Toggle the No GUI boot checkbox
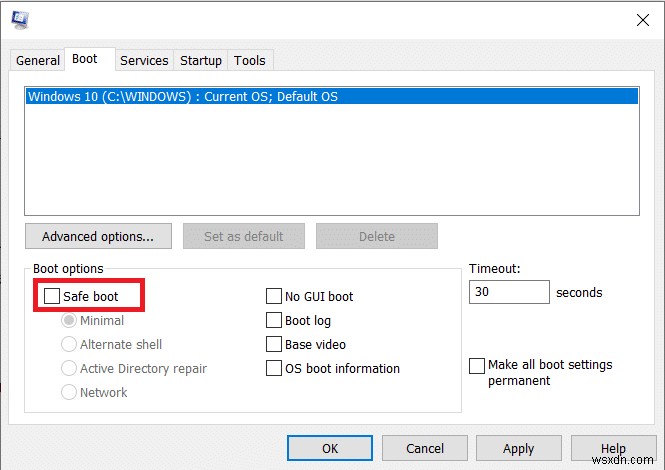The height and width of the screenshot is (470, 665). click(274, 296)
